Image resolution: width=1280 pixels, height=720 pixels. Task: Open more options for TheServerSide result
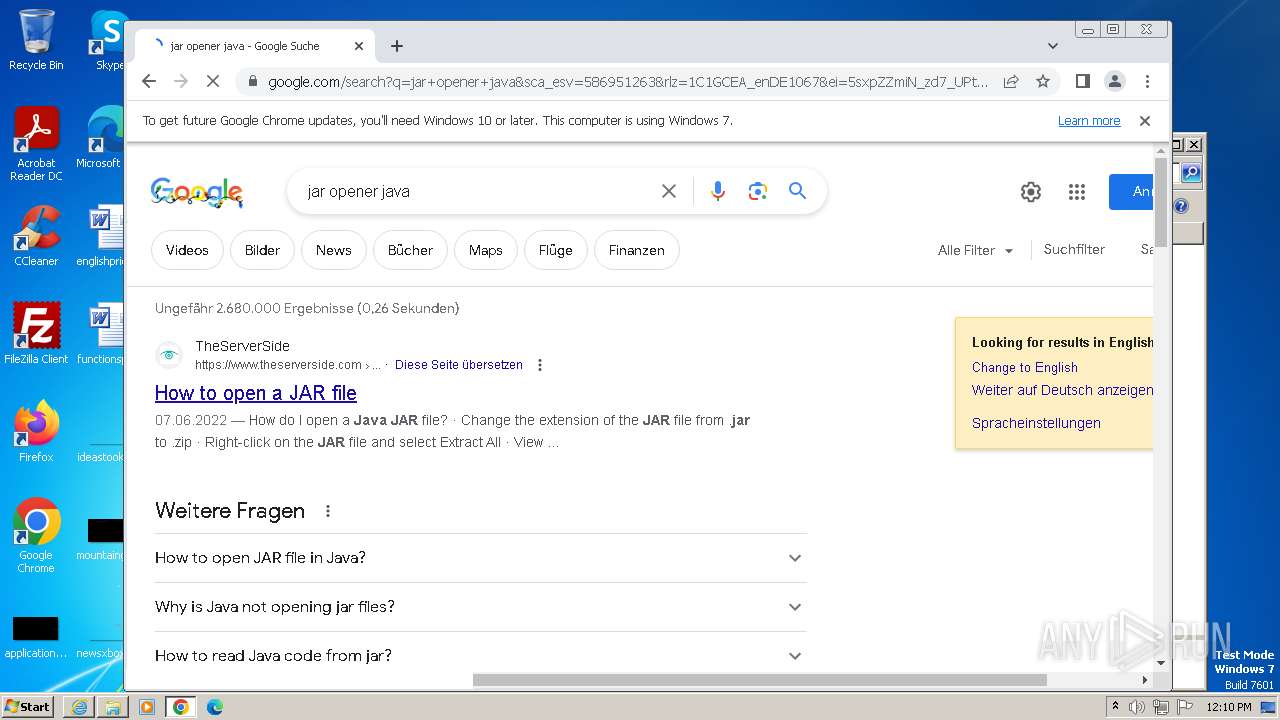[x=540, y=365]
